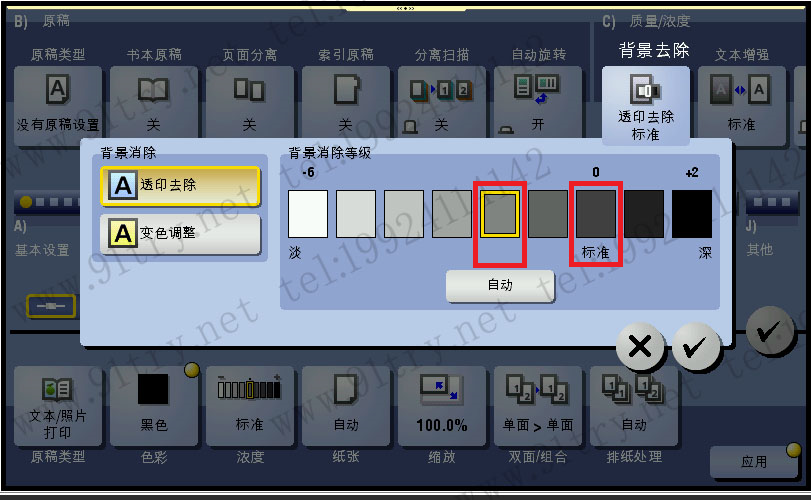The image size is (811, 500).
Task: Toggle 自动旋转 auto rotate setting
Action: [x=538, y=102]
